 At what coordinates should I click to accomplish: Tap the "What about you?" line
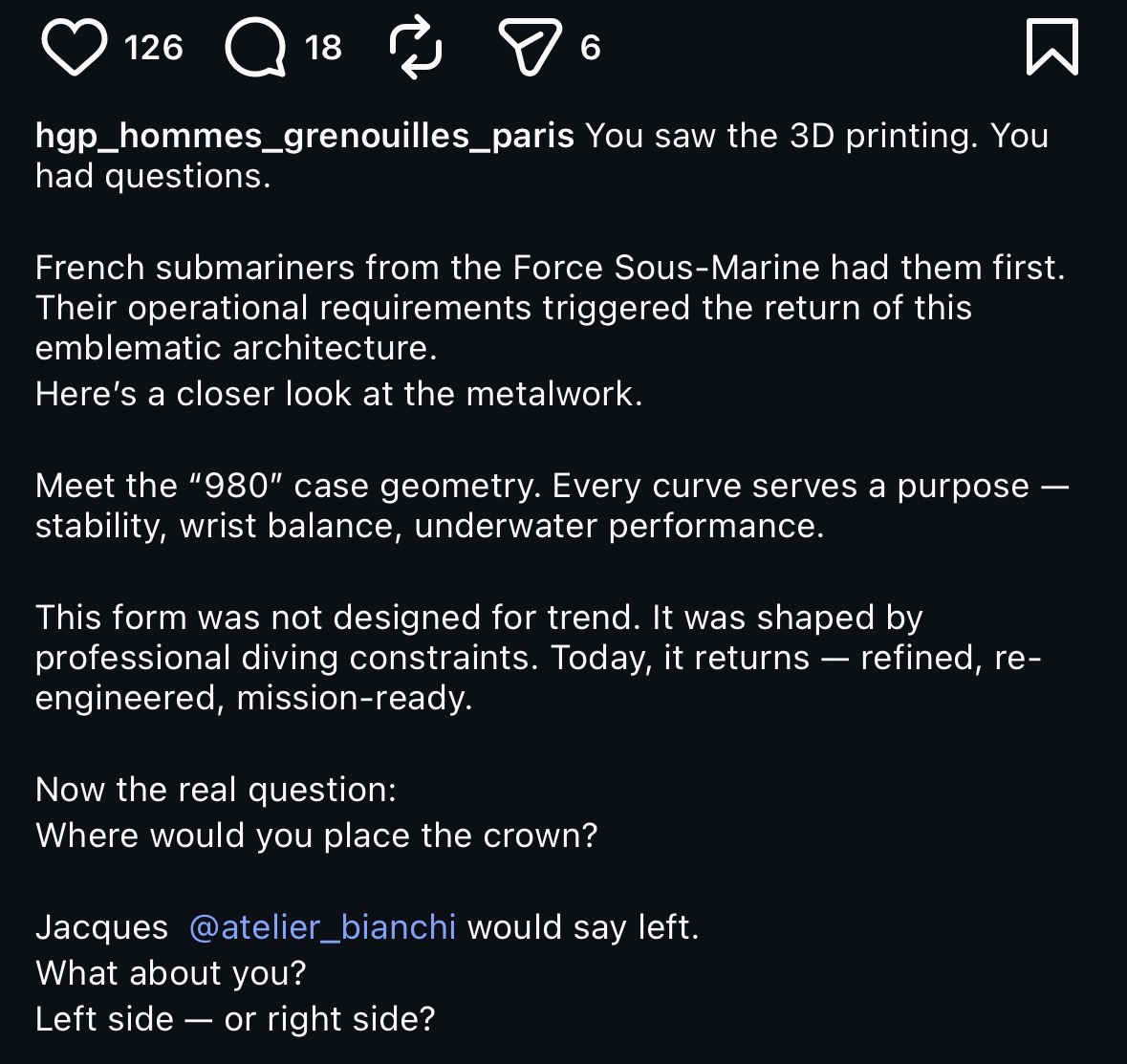pyautogui.click(x=170, y=973)
